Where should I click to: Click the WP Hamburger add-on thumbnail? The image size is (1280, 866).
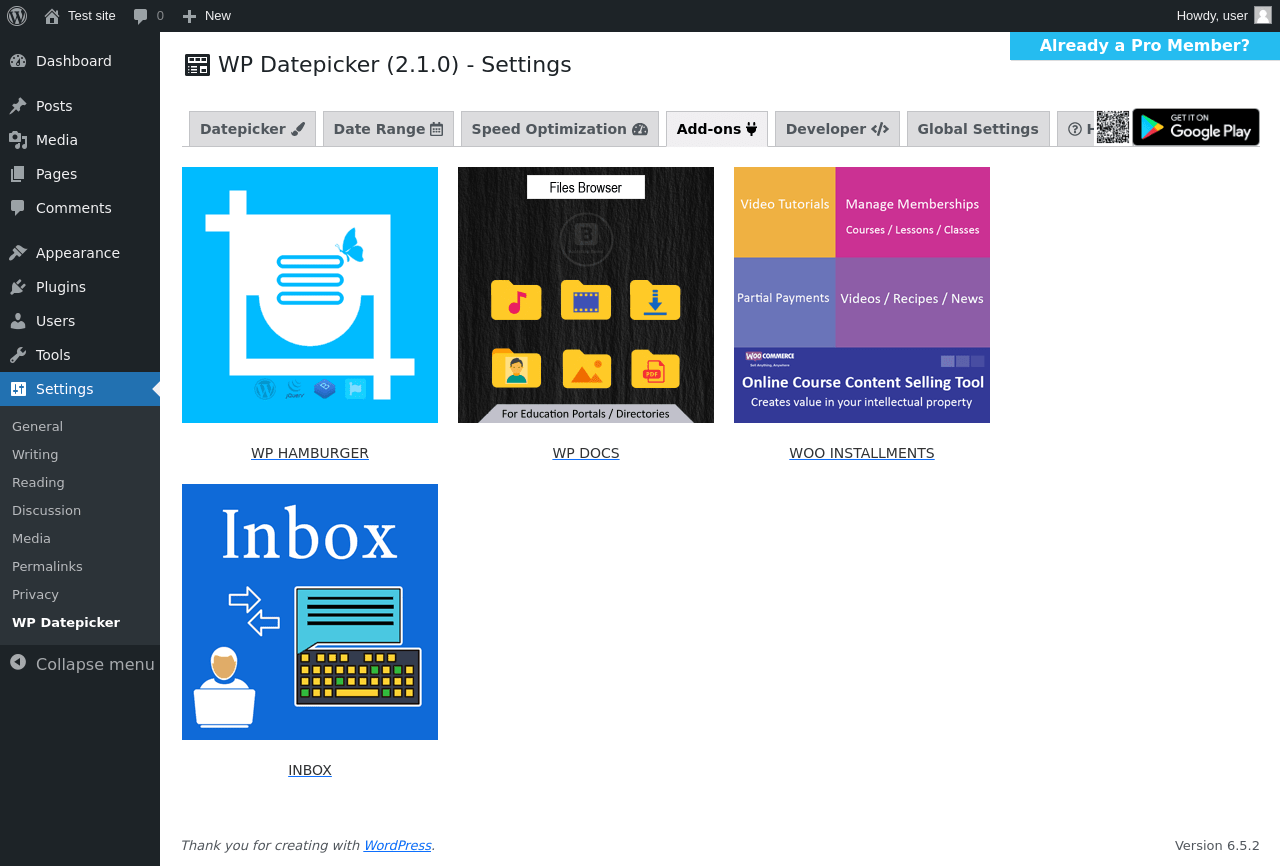point(310,295)
